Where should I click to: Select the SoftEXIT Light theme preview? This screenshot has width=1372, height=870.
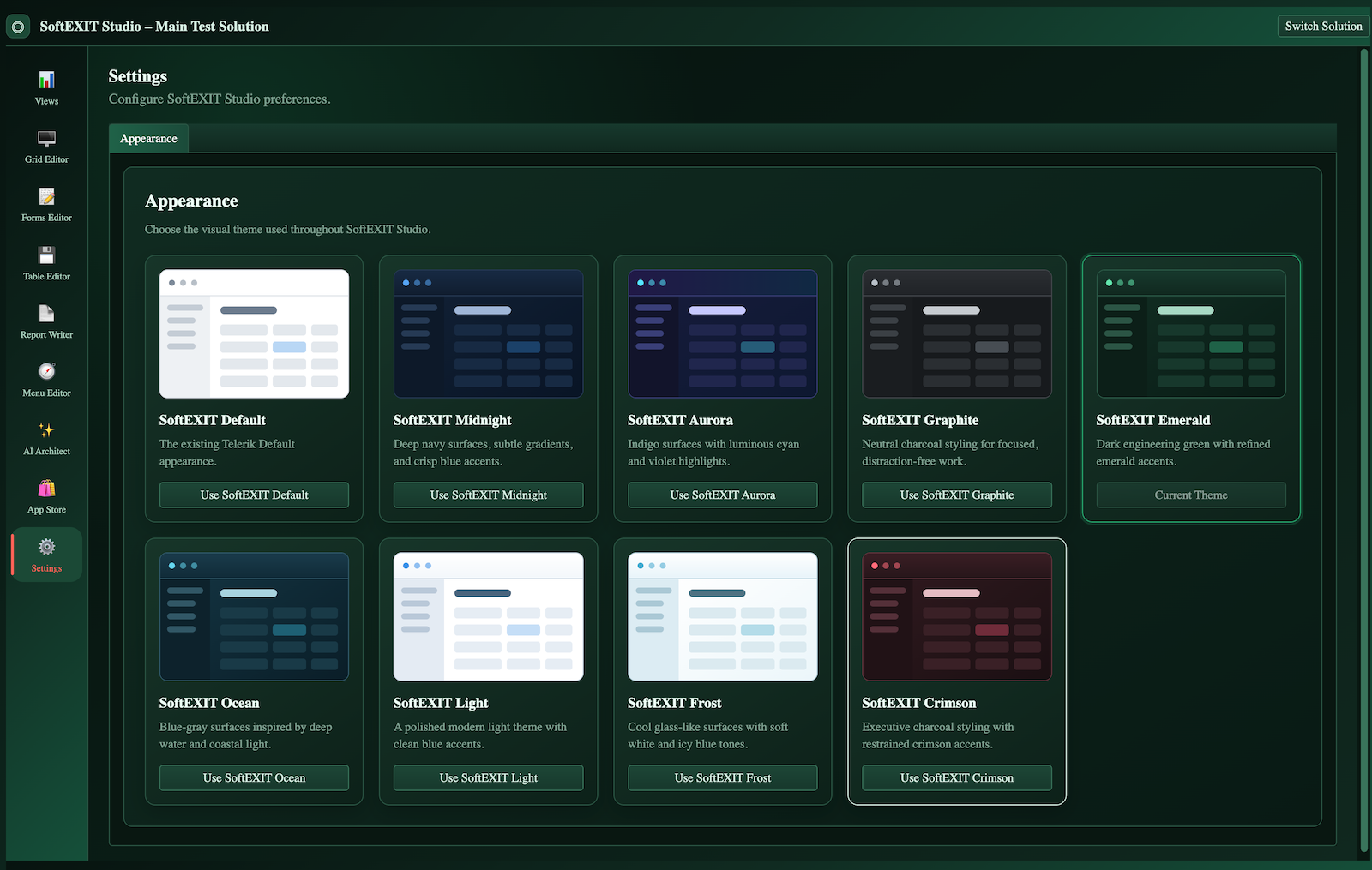click(489, 617)
